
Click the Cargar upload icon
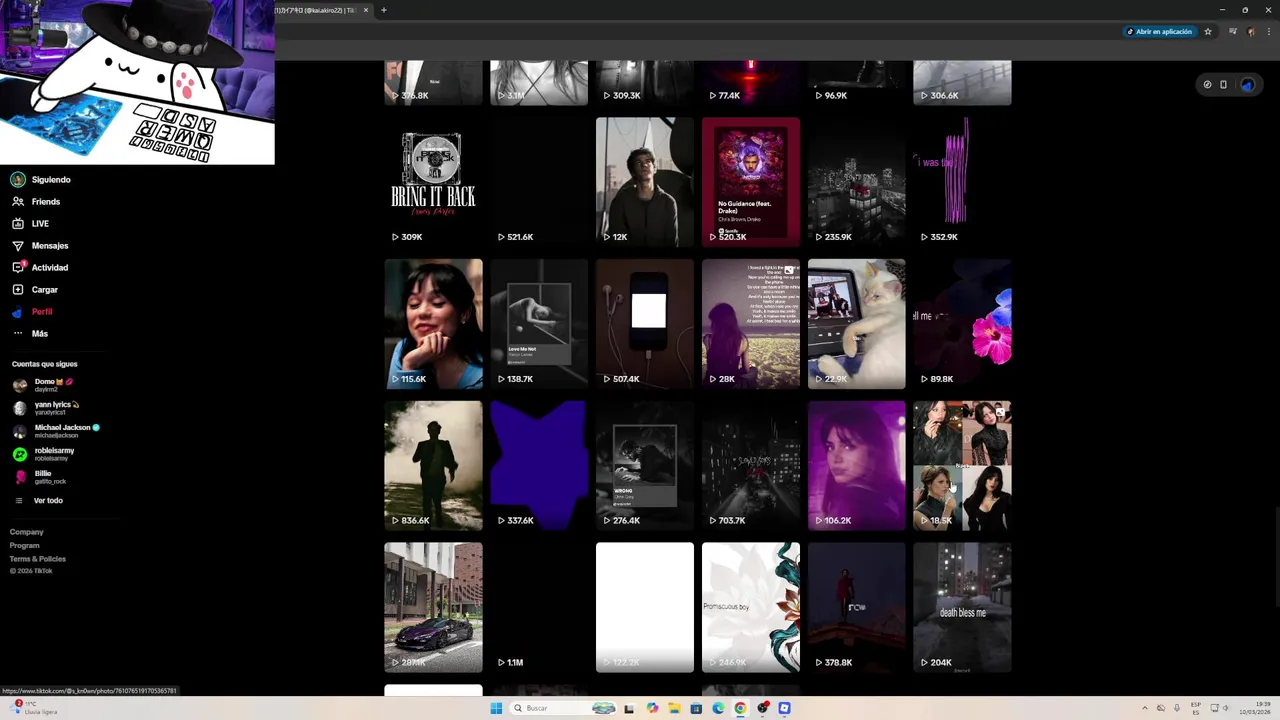point(18,290)
